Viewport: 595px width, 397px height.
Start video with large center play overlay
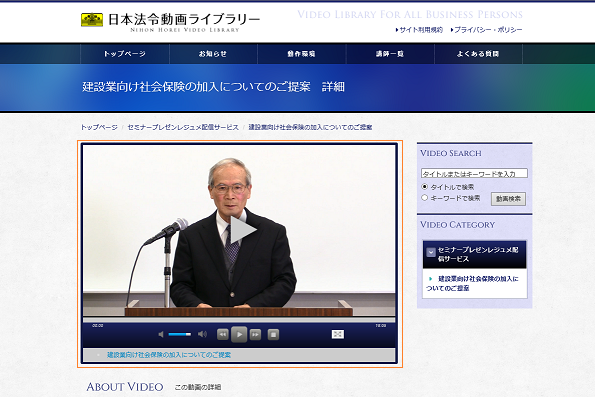[243, 230]
